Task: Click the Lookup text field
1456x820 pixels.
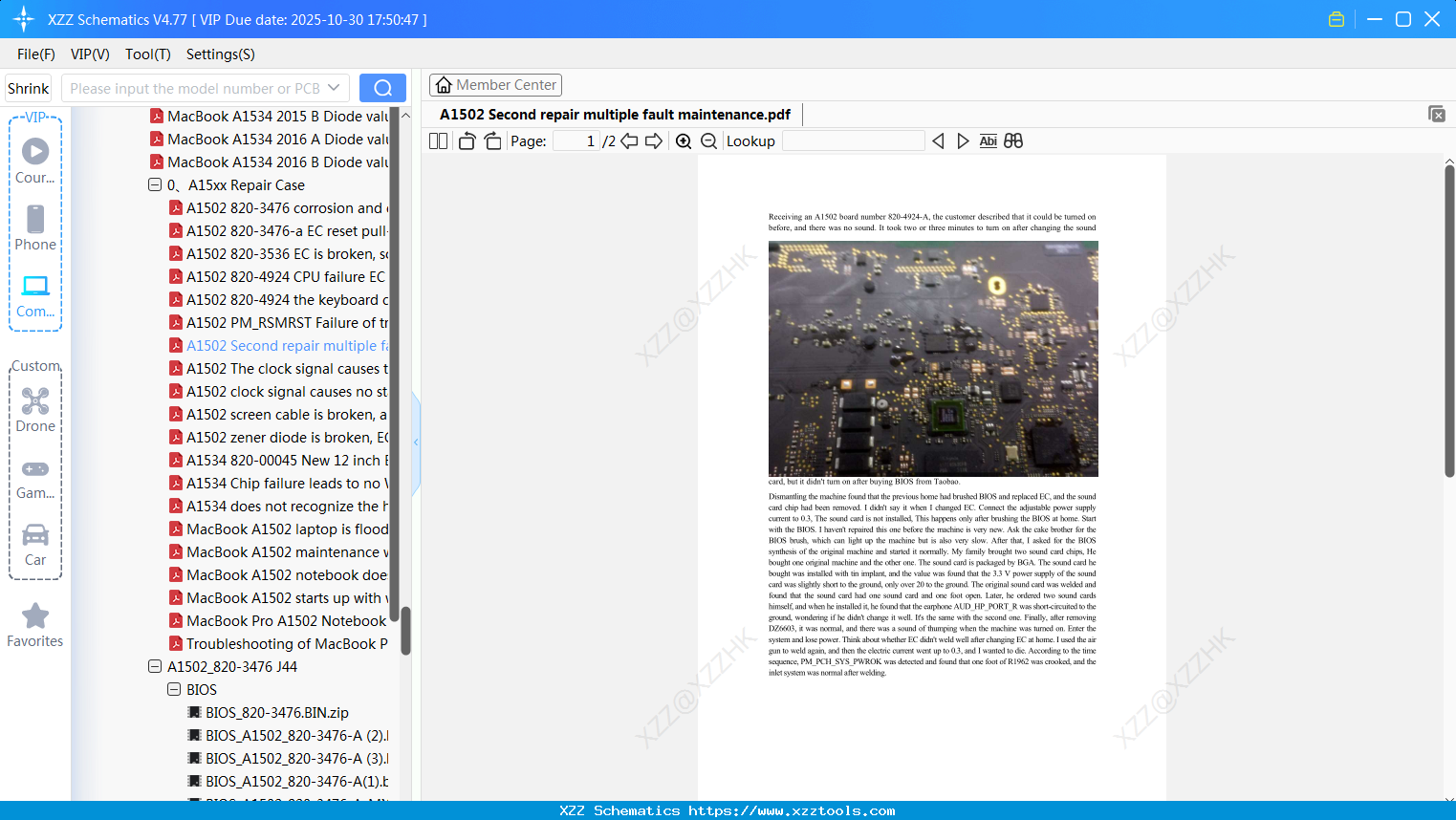Action: (x=853, y=141)
